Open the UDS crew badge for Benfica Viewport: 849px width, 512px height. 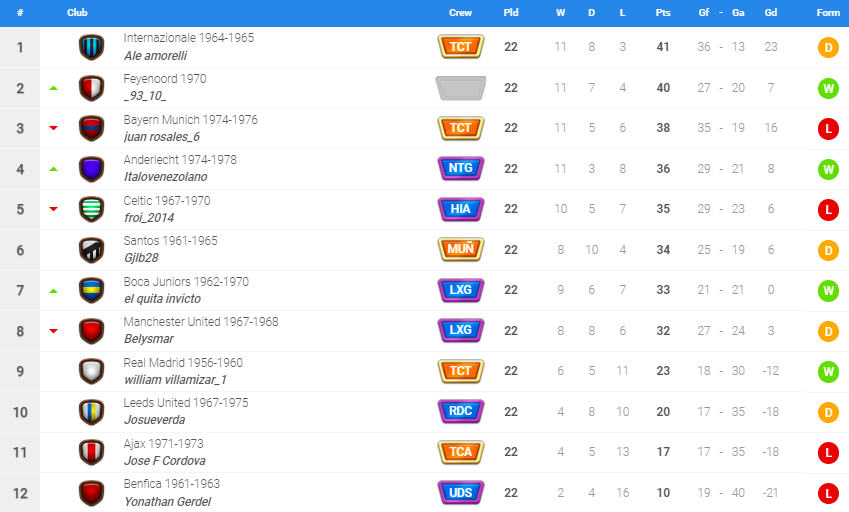(461, 493)
